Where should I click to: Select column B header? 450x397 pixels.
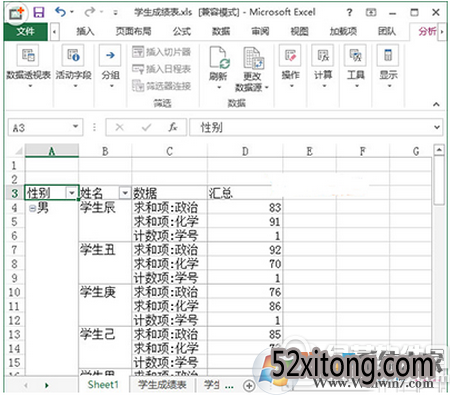pyautogui.click(x=105, y=151)
